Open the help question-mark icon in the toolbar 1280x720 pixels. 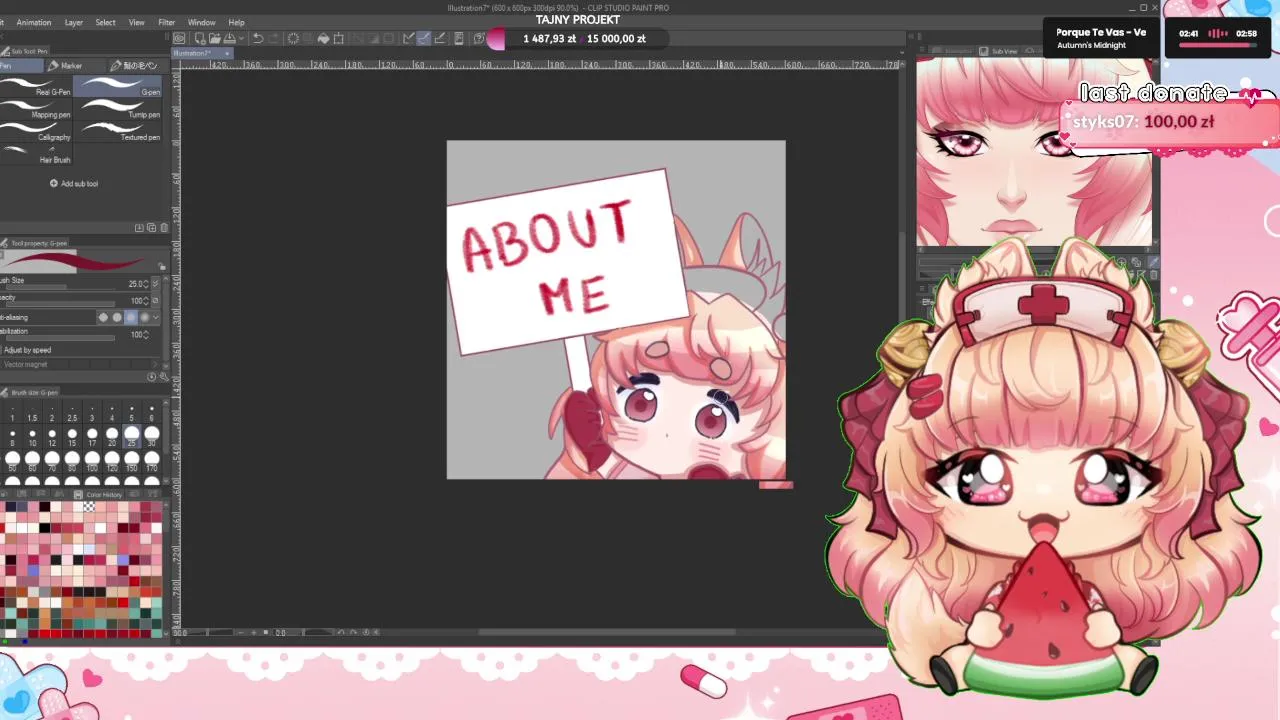[x=479, y=38]
